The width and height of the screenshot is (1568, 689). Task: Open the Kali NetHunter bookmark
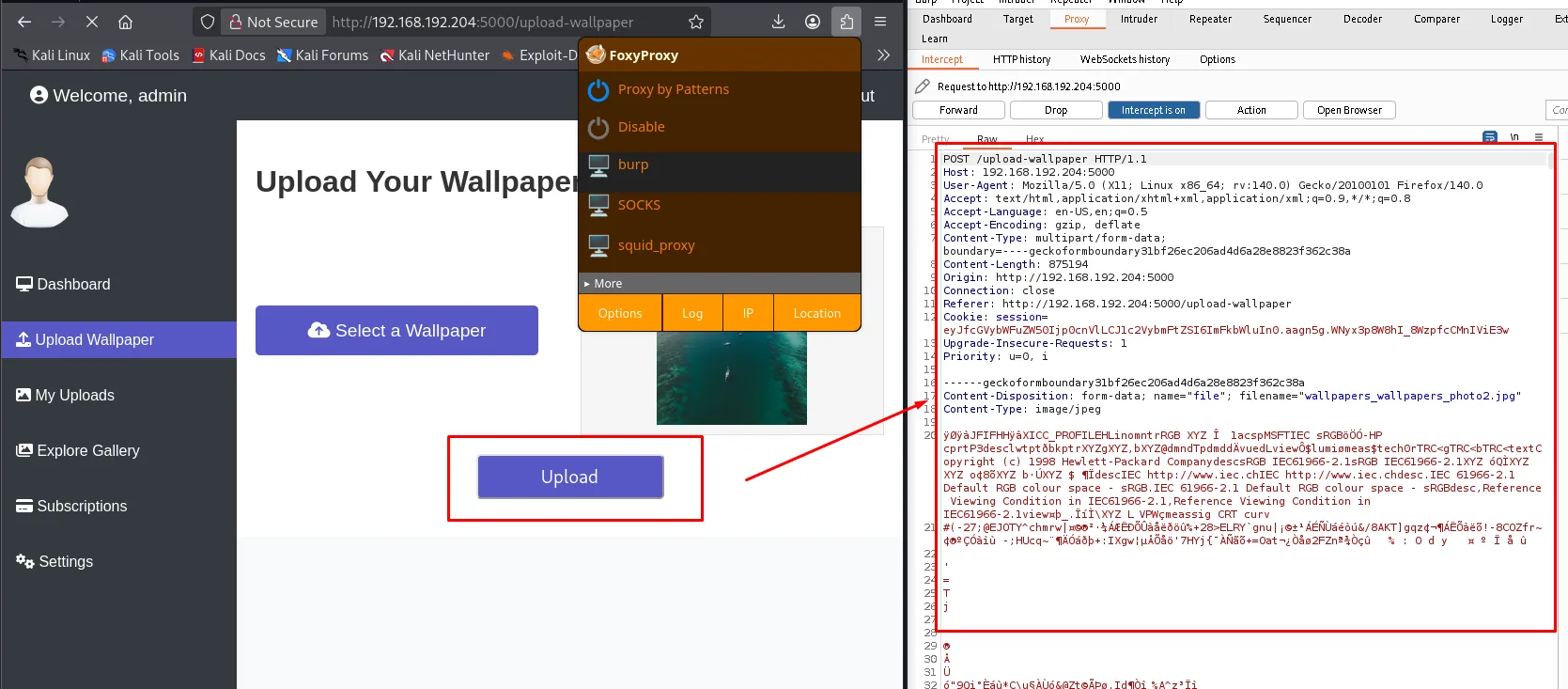pyautogui.click(x=434, y=55)
